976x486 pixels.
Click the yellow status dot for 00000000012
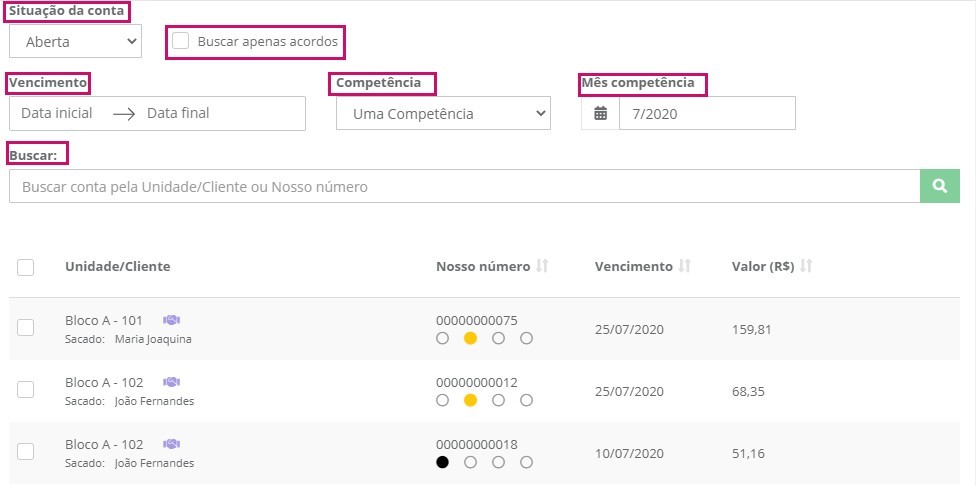tap(471, 400)
